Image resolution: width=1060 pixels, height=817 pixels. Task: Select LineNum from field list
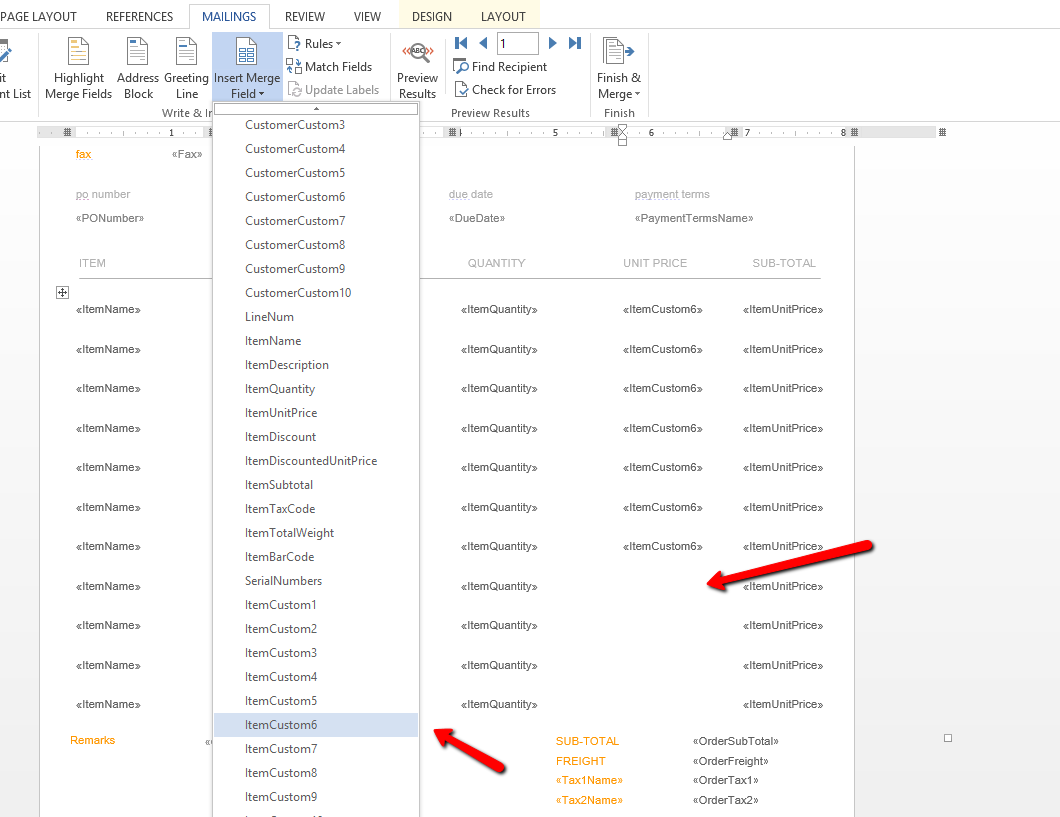(x=316, y=317)
